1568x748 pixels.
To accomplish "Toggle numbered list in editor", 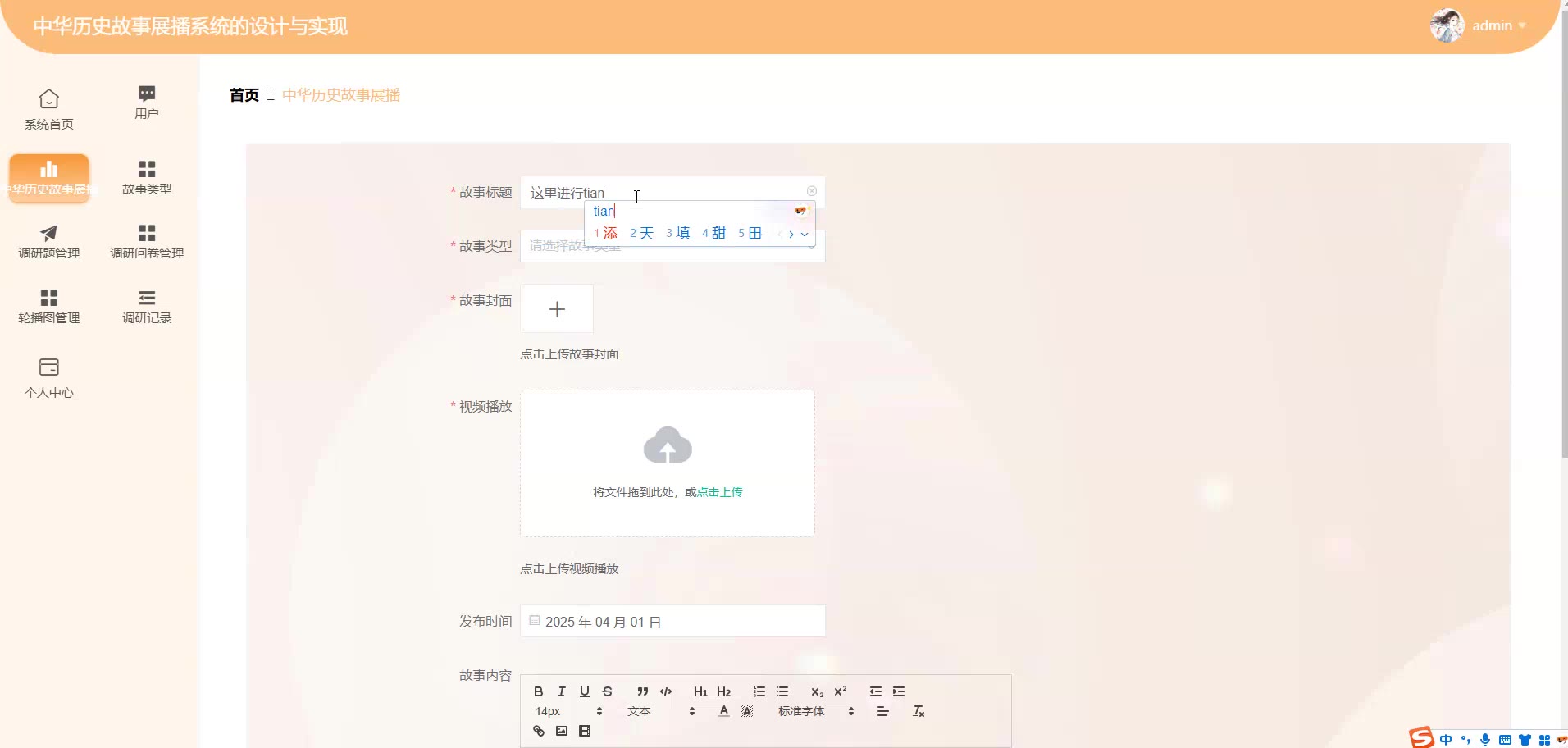I will point(759,691).
